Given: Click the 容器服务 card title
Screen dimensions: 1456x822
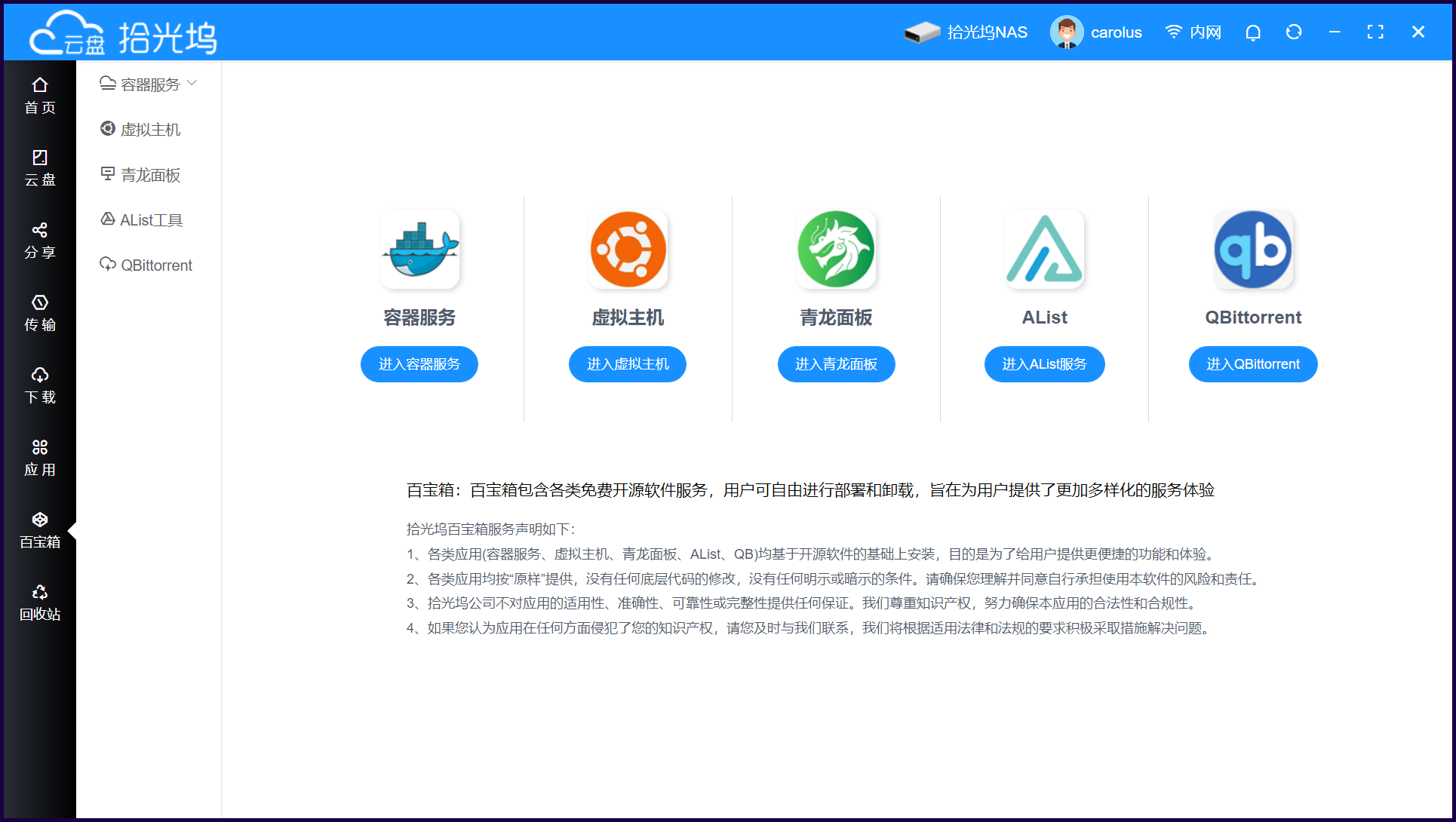Looking at the screenshot, I should tap(420, 317).
